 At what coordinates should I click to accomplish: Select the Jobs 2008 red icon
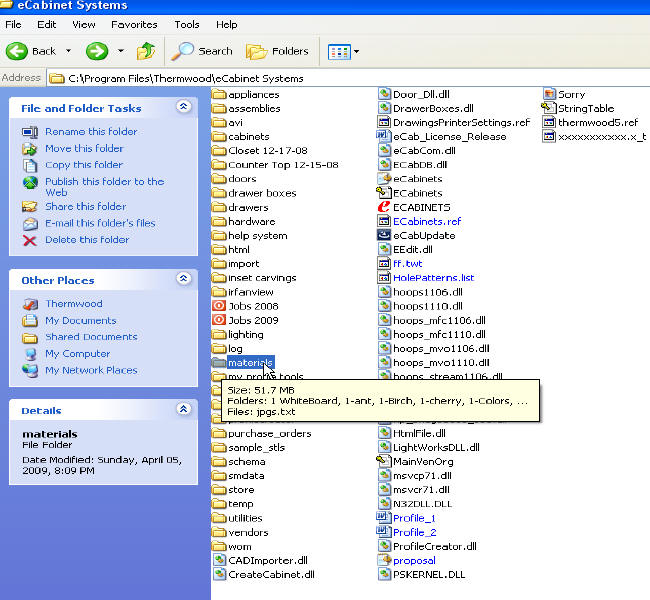click(219, 306)
